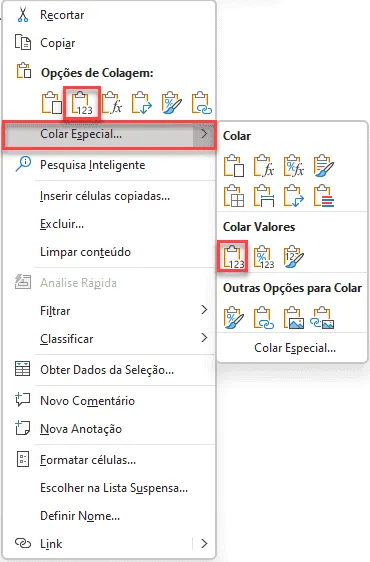This screenshot has width=370, height=562.
Task: Expand the Filtrar submenu
Action: [204, 310]
